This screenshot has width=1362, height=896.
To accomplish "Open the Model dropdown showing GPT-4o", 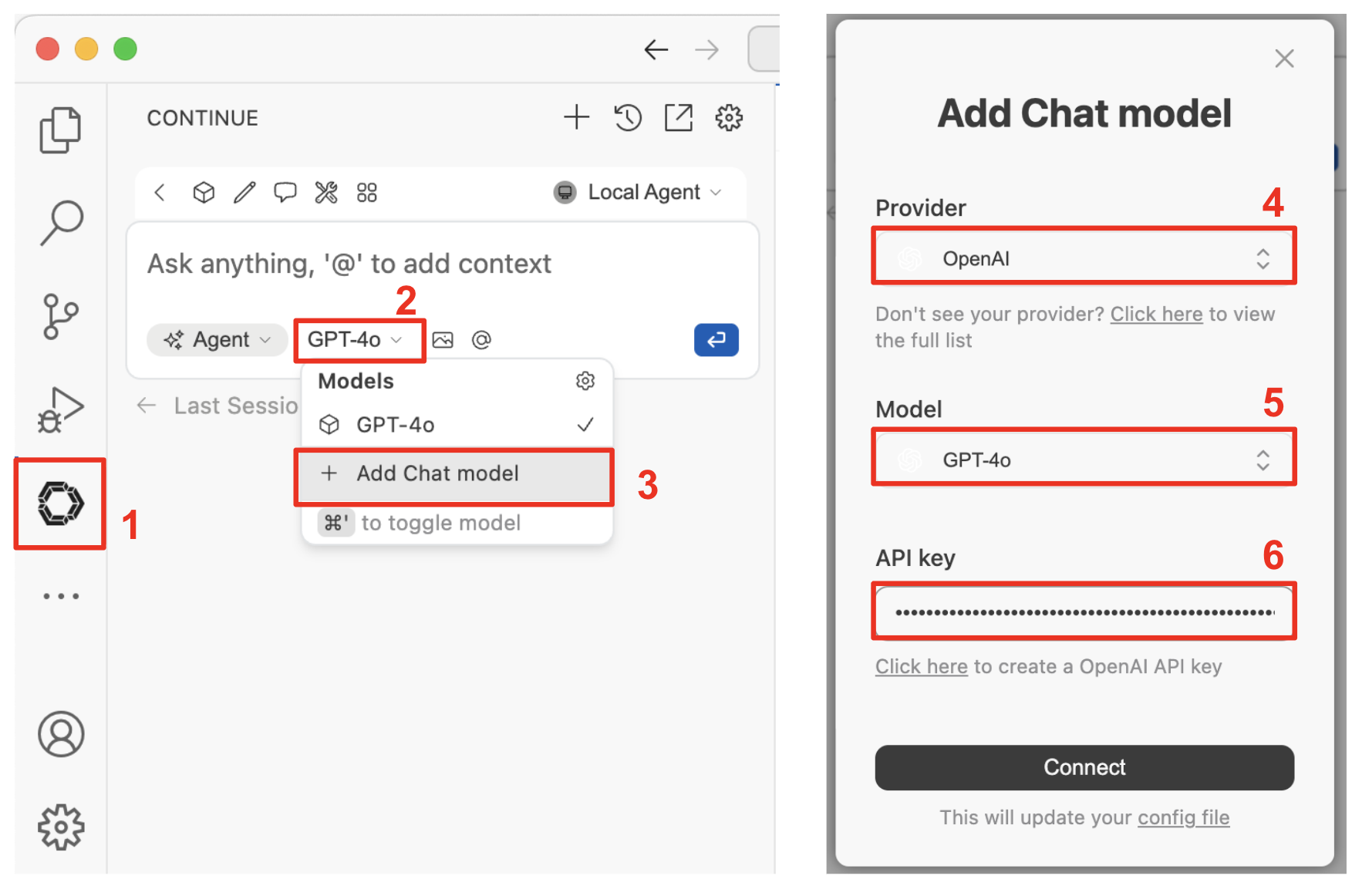I will pyautogui.click(x=1084, y=460).
